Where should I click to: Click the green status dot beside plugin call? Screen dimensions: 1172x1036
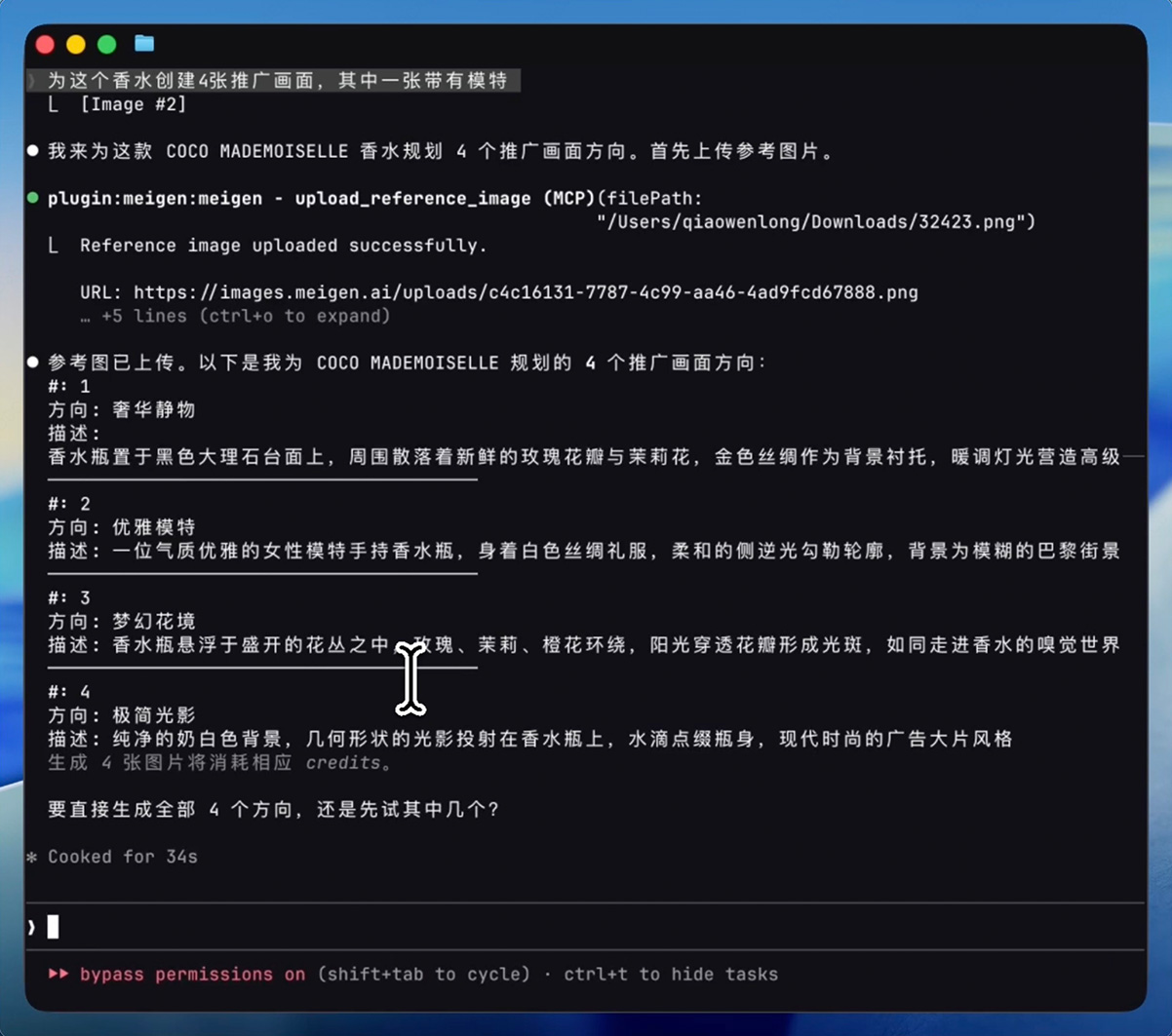pos(33,198)
